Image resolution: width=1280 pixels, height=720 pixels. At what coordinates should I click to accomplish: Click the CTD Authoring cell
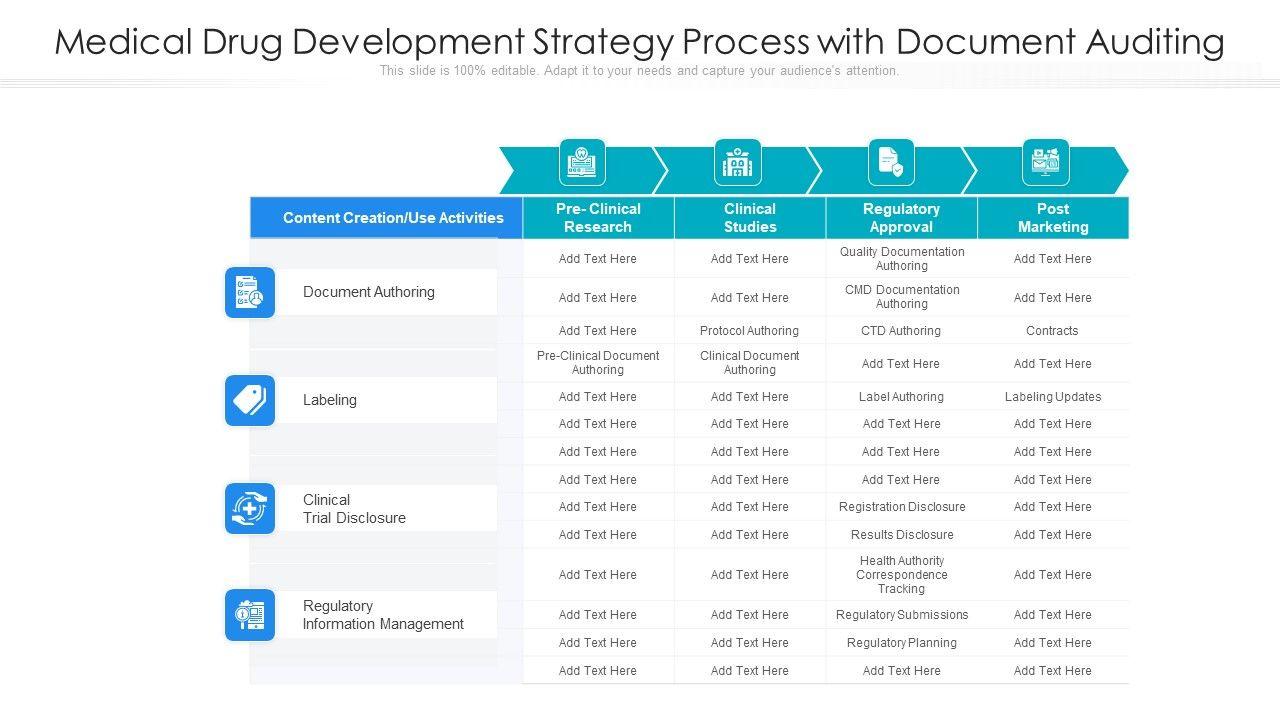(901, 331)
